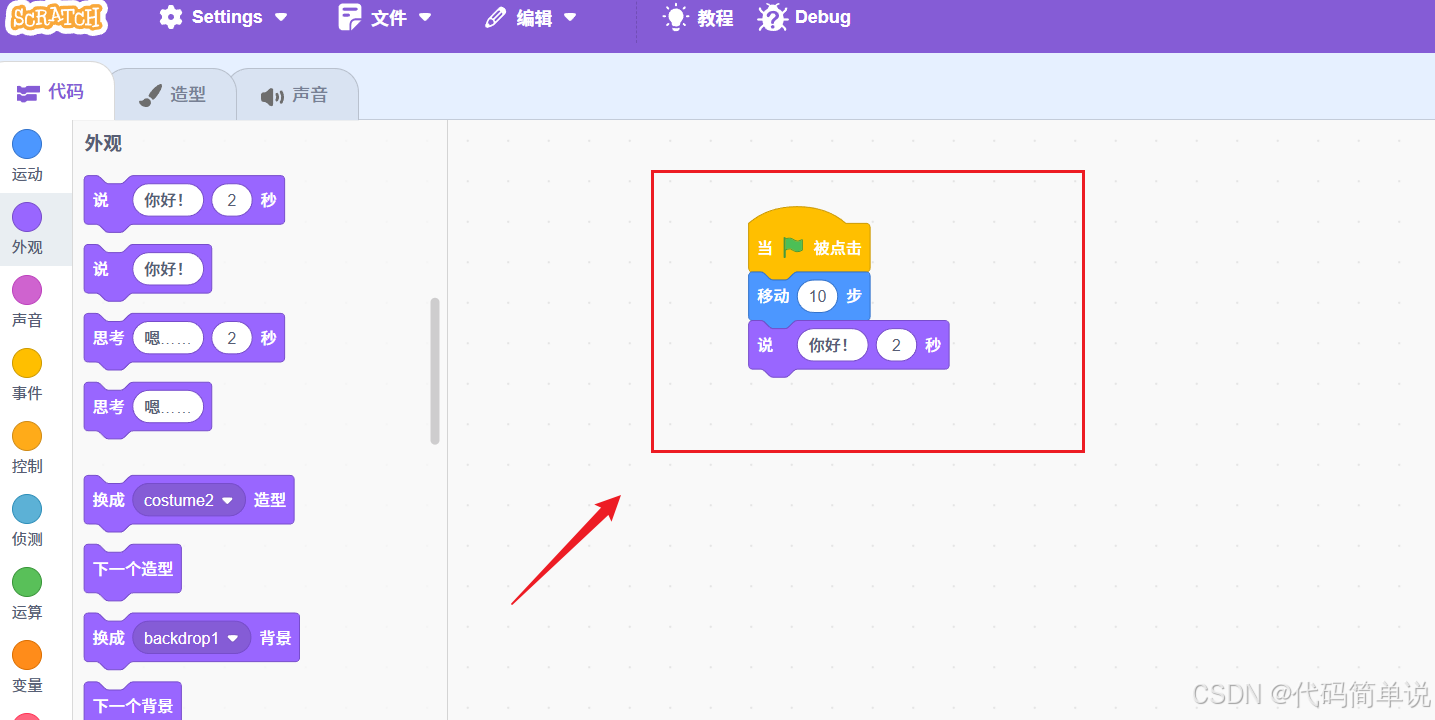Open the Settings gear menu
Image resolution: width=1435 pixels, height=720 pixels.
[x=224, y=17]
